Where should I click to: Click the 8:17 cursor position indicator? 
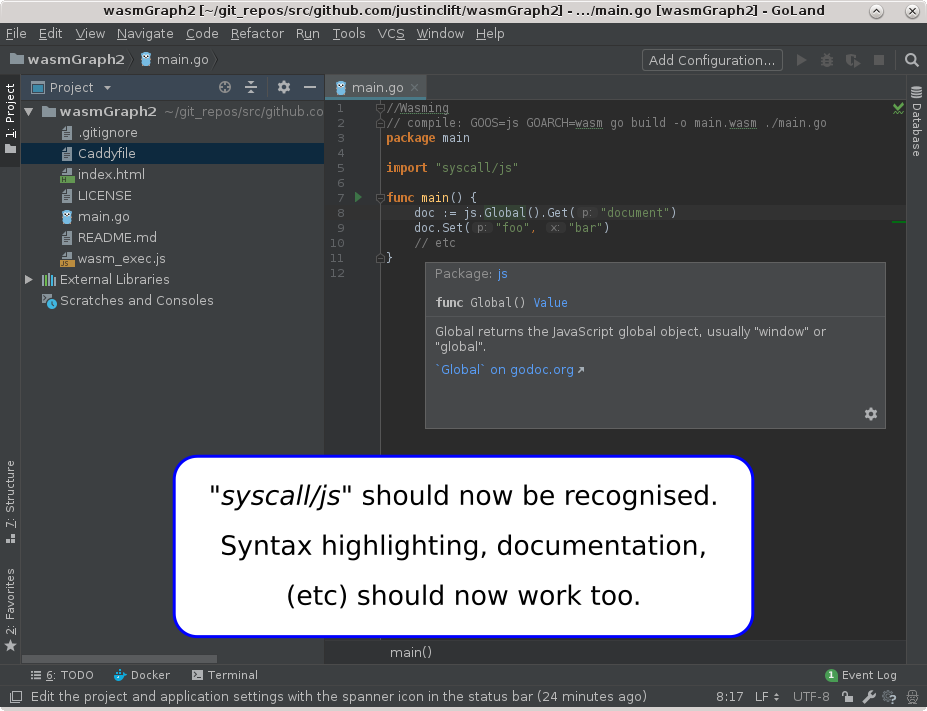tap(730, 697)
